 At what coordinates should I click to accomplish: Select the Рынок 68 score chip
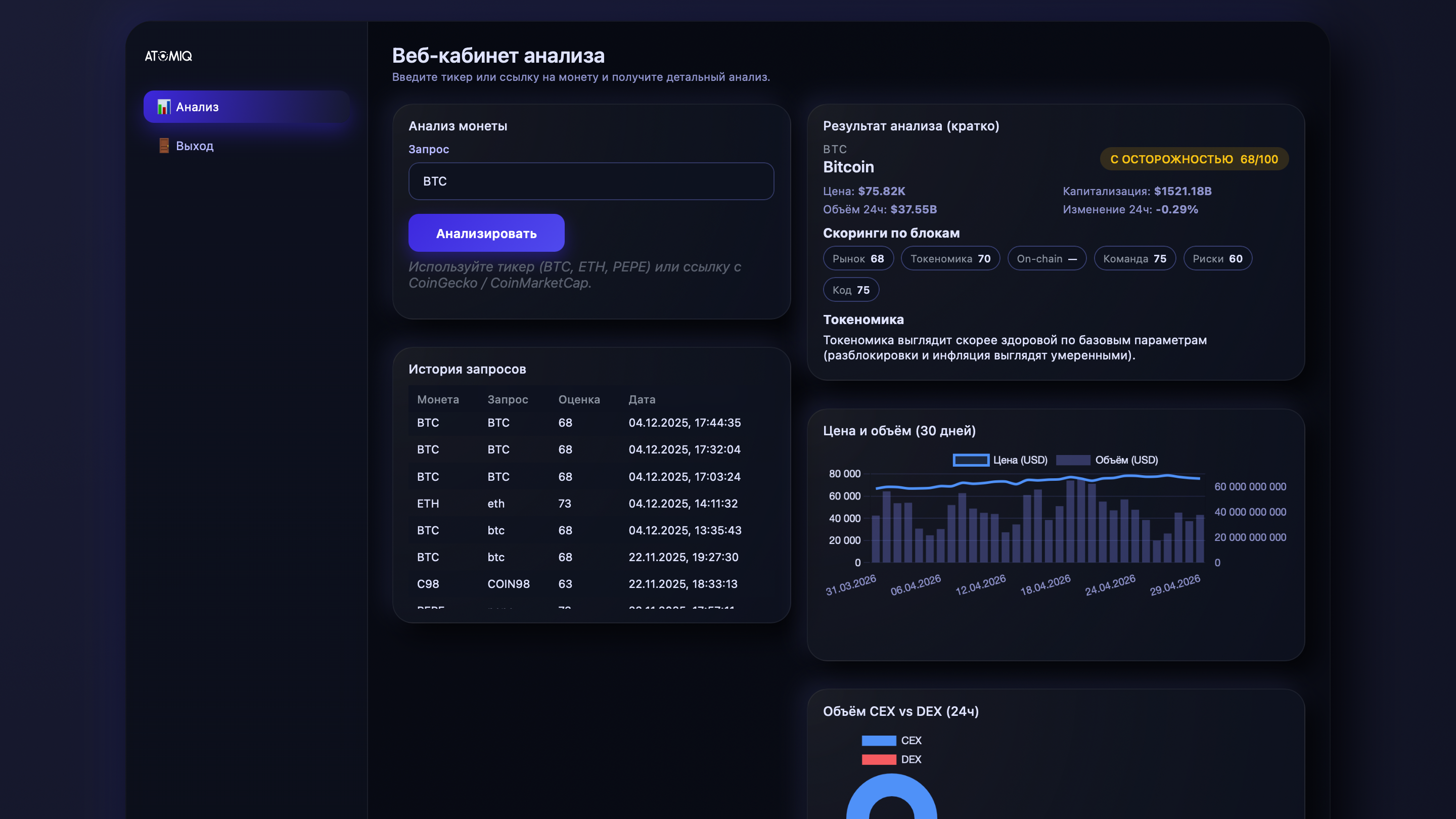858,259
